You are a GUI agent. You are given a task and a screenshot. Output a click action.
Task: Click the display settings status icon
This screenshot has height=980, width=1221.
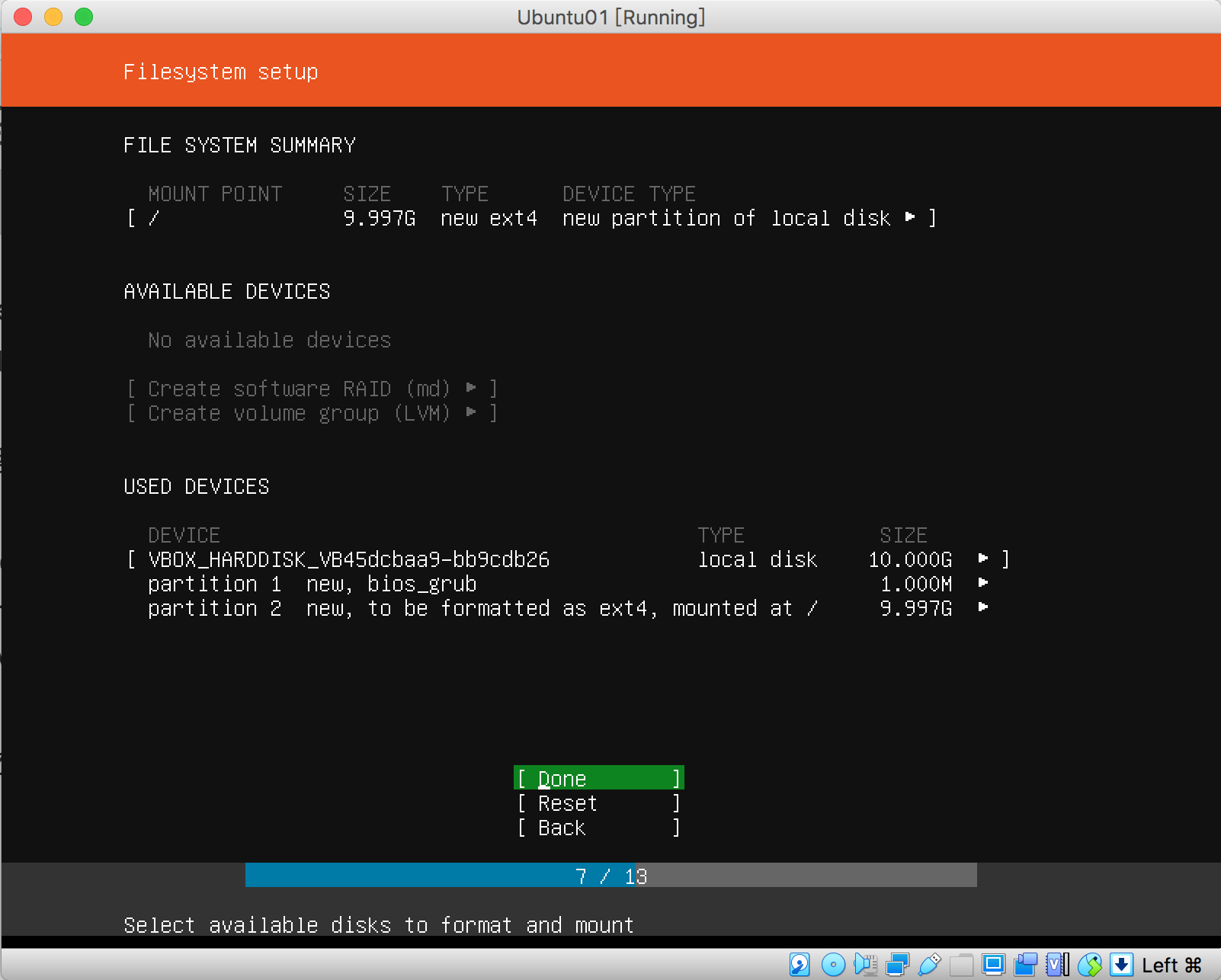(x=993, y=965)
